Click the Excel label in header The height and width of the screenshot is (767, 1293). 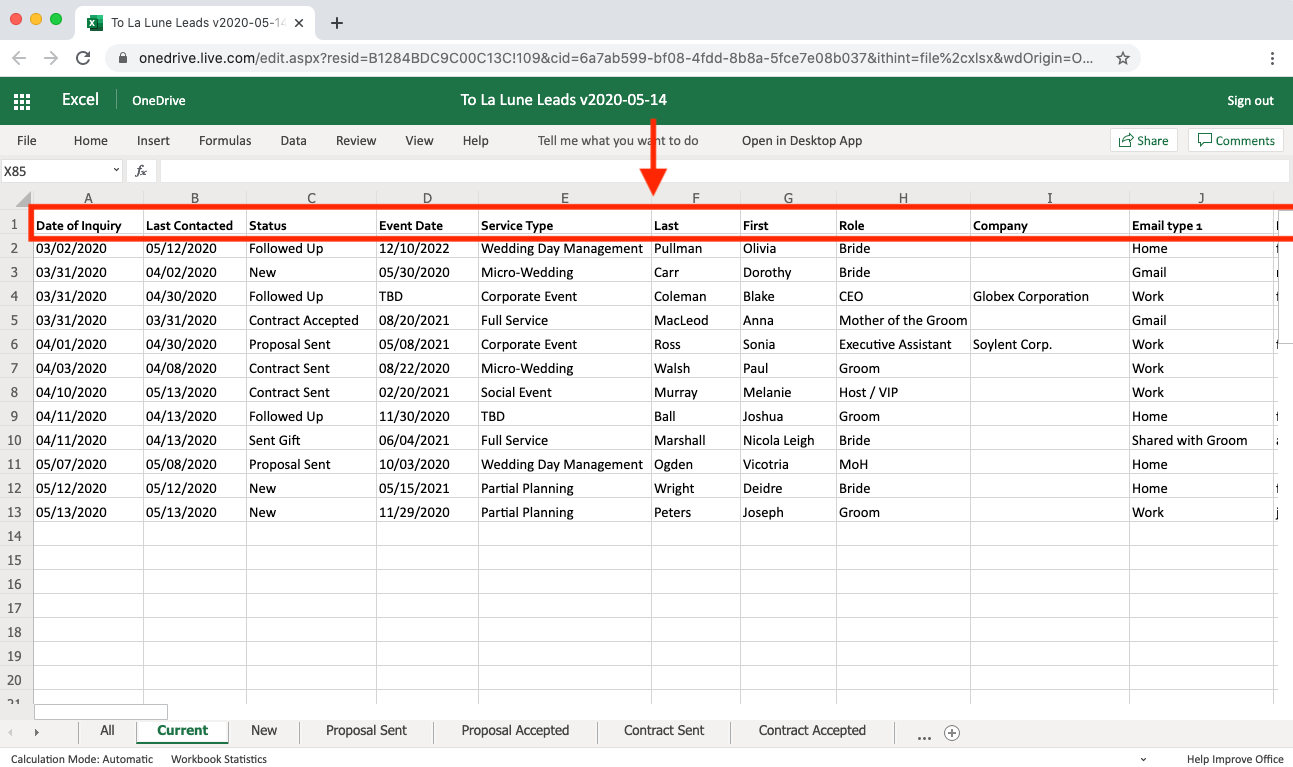point(80,100)
